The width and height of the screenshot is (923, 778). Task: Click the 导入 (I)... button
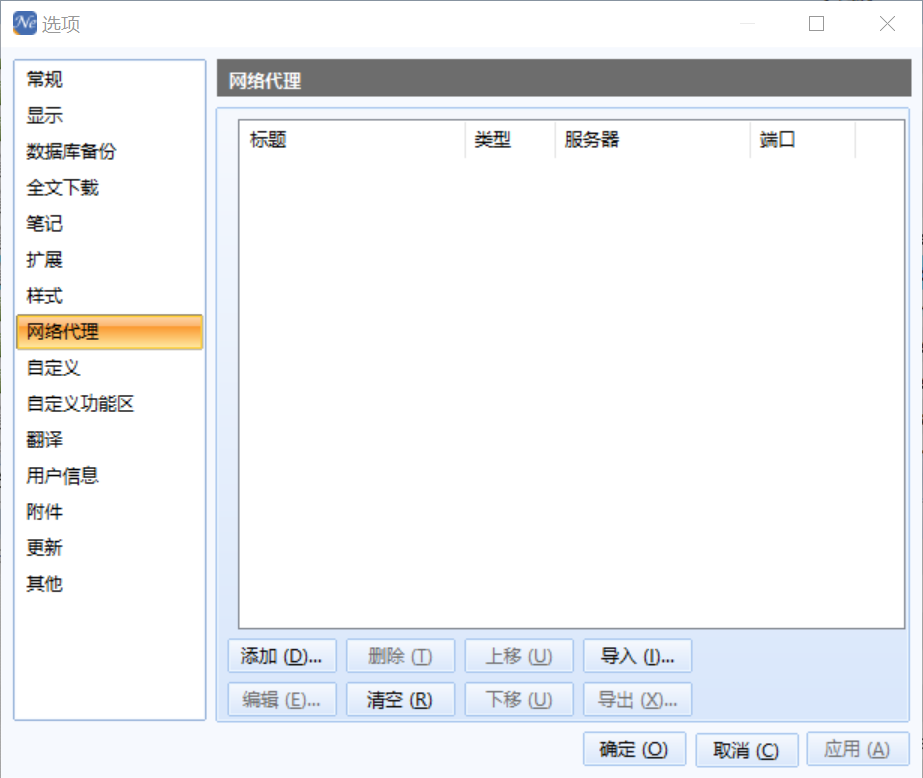tap(637, 657)
